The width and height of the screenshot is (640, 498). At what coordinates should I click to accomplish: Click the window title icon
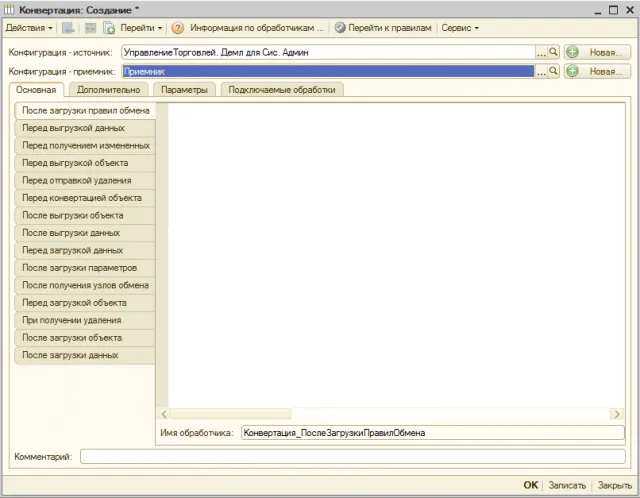[9, 10]
